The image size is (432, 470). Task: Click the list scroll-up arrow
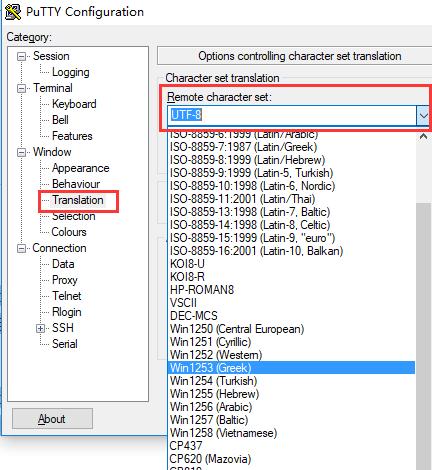tap(423, 136)
